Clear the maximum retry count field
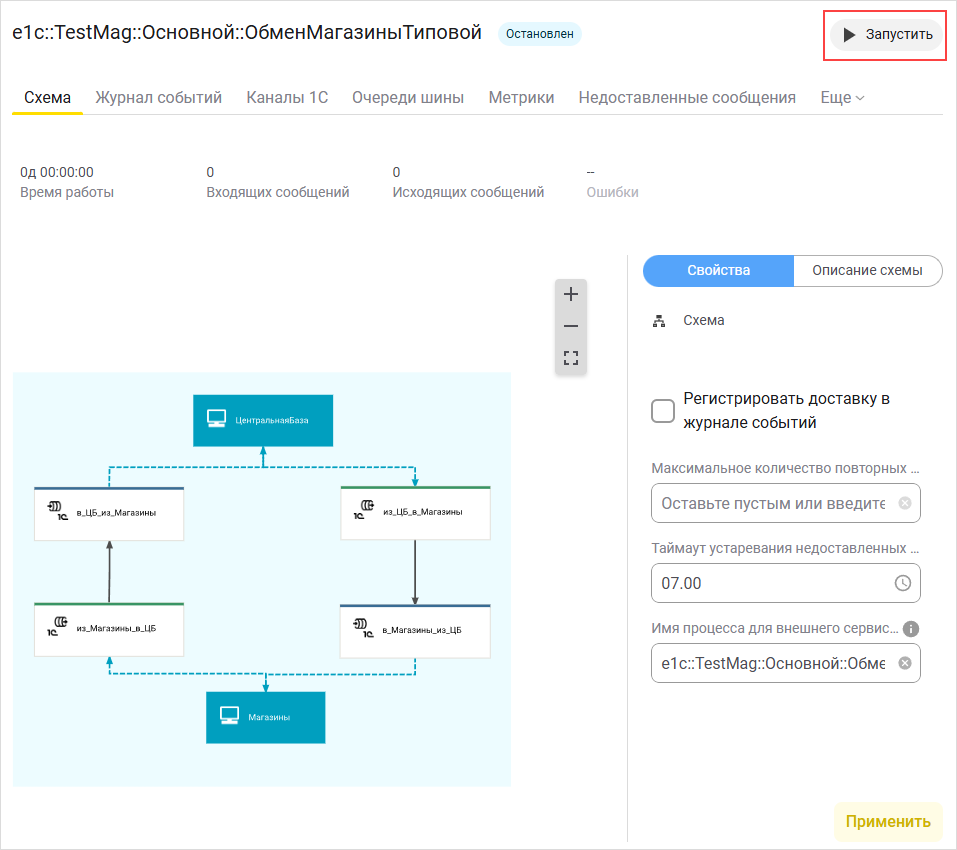 click(904, 503)
